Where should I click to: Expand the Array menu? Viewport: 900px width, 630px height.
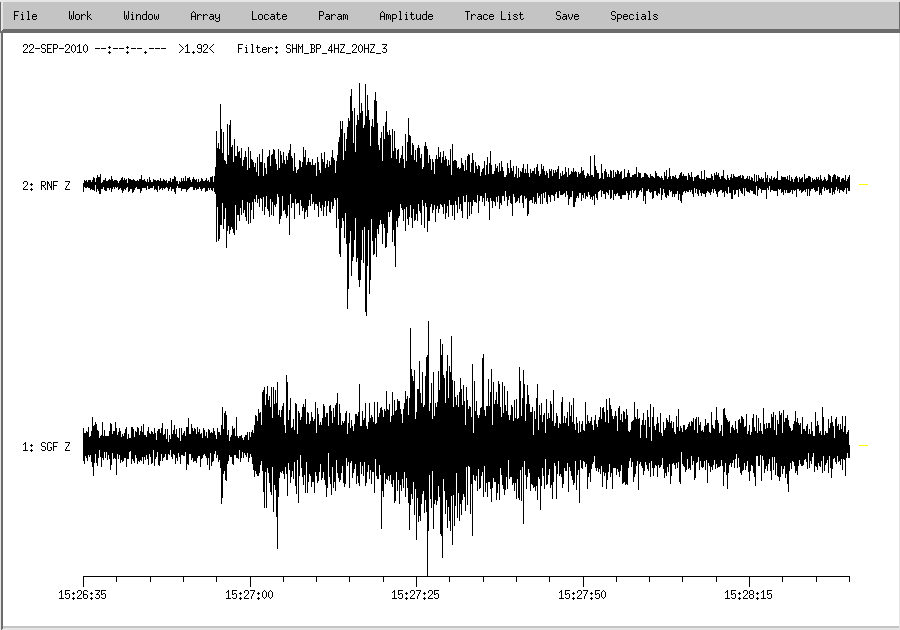205,16
